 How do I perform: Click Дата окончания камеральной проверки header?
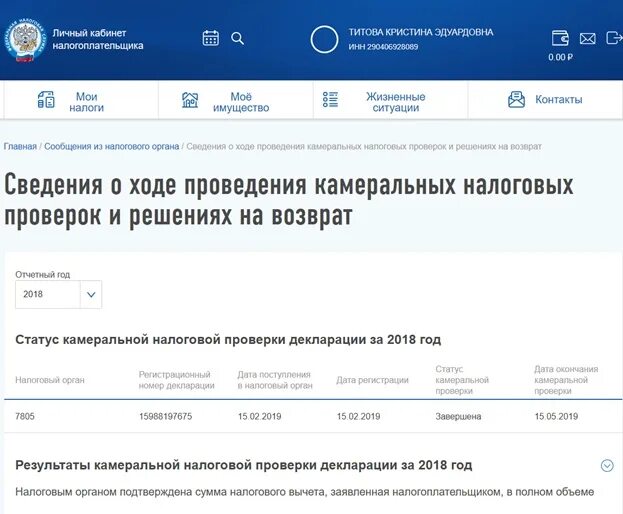click(566, 380)
